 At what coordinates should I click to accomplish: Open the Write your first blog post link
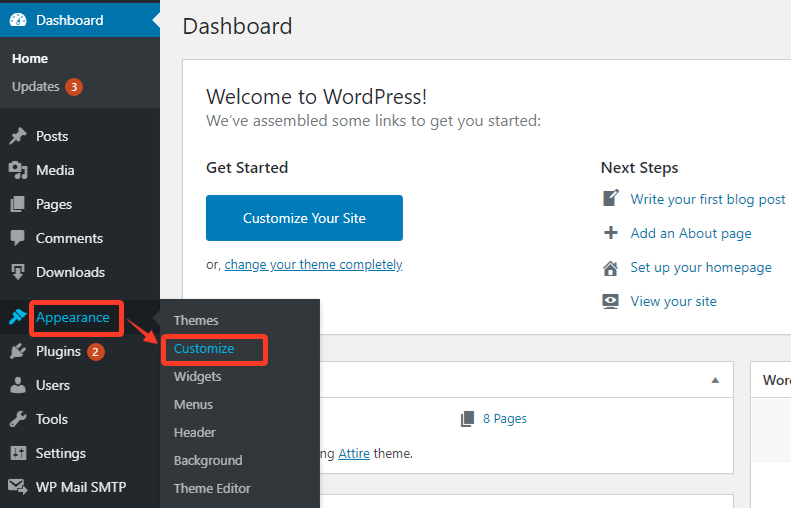(708, 199)
